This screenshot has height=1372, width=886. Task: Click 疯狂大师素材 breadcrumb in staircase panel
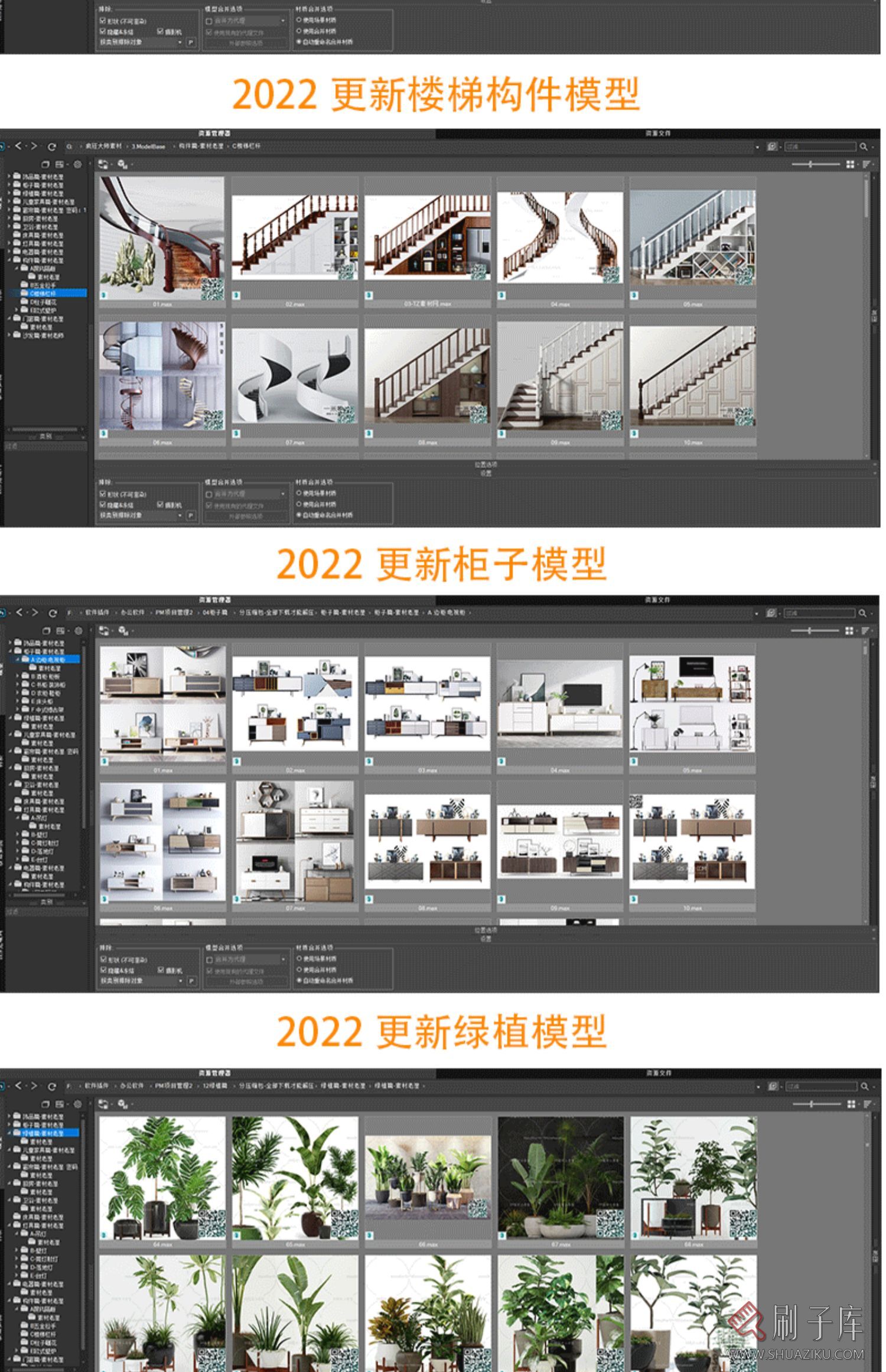(x=103, y=147)
